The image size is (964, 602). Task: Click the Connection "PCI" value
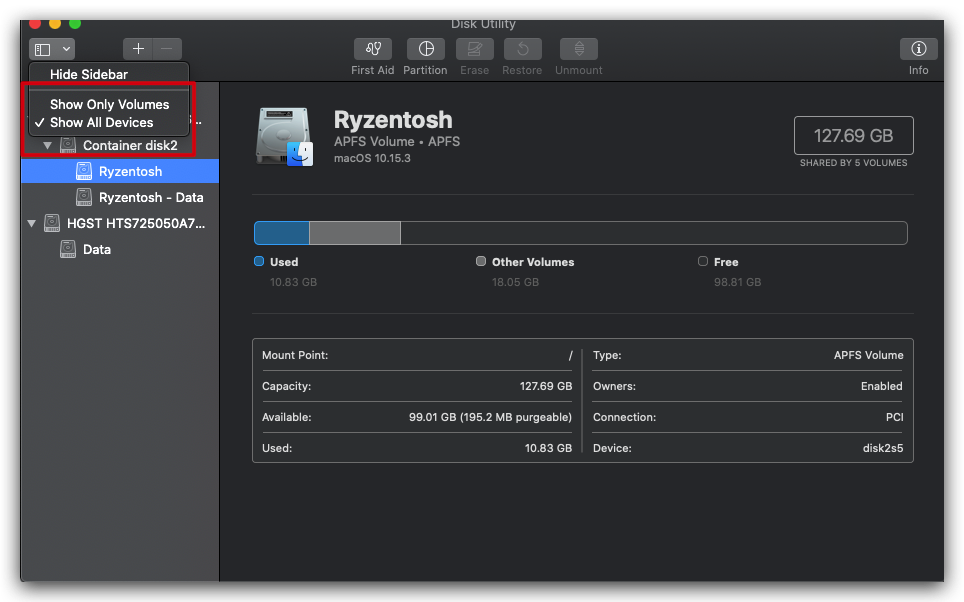point(895,417)
